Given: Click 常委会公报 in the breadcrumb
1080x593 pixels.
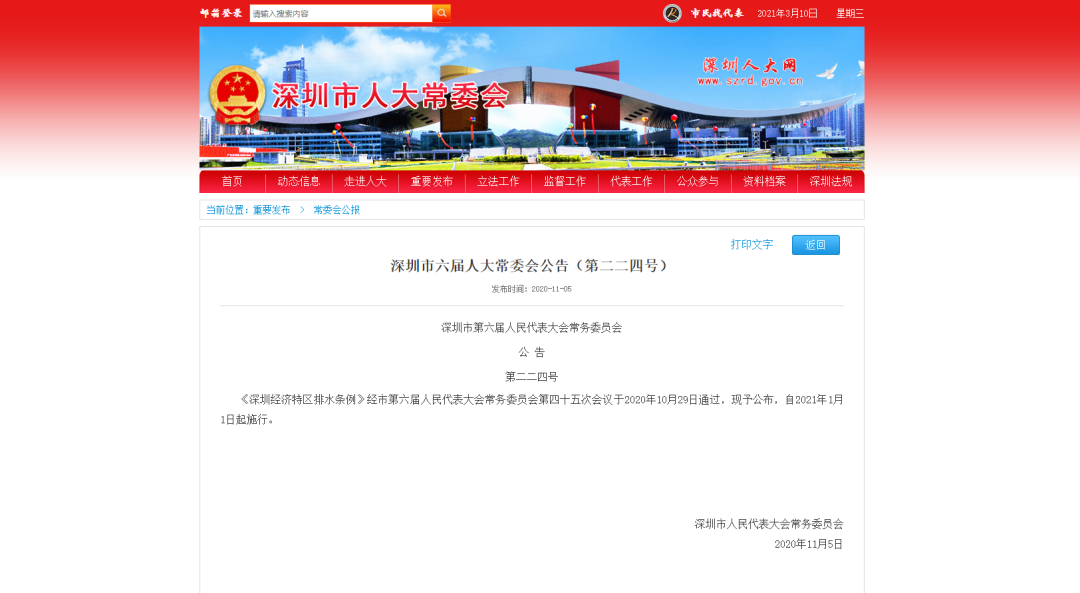Looking at the screenshot, I should [336, 210].
